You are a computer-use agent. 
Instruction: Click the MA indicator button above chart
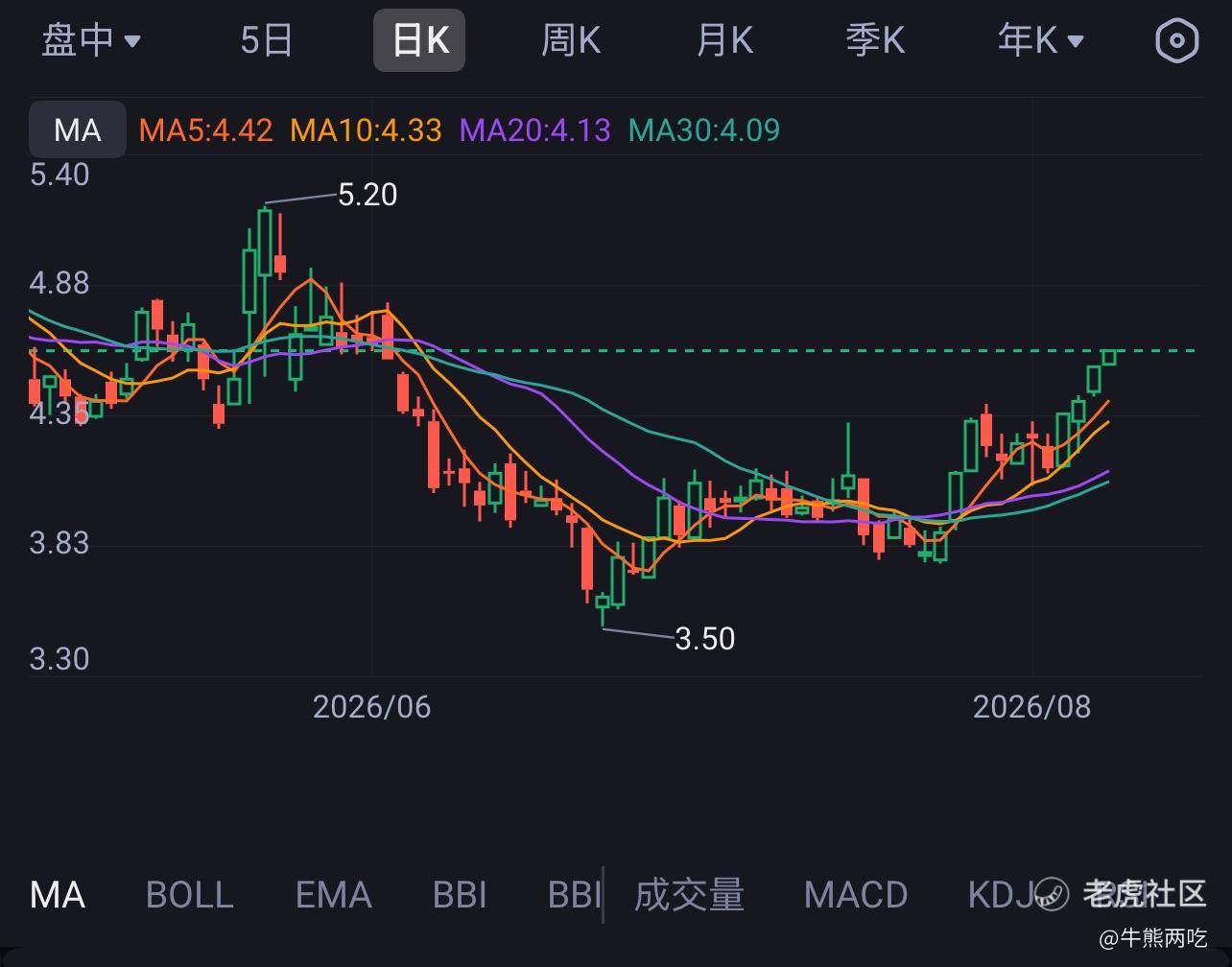pos(78,130)
